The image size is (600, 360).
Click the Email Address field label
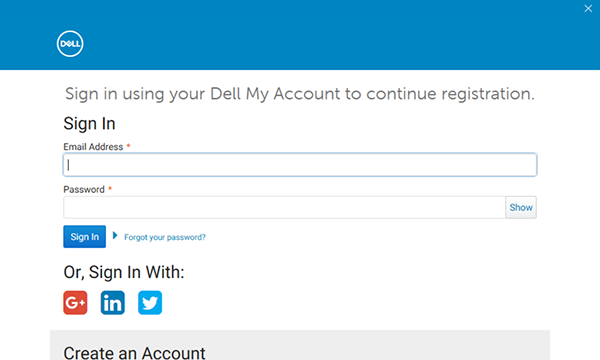(x=93, y=147)
